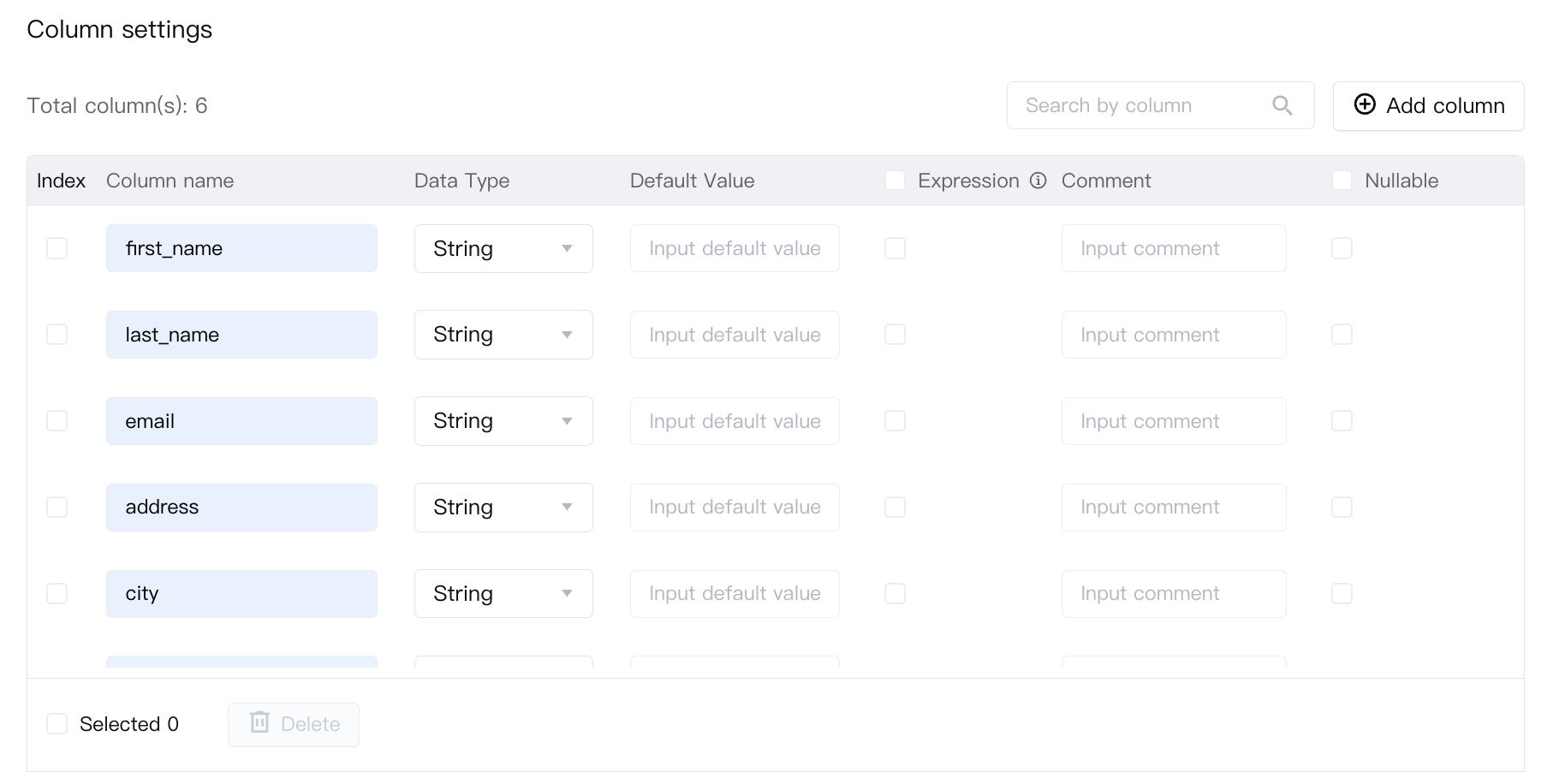
Task: Open the Data Type dropdown for email
Action: 503,421
